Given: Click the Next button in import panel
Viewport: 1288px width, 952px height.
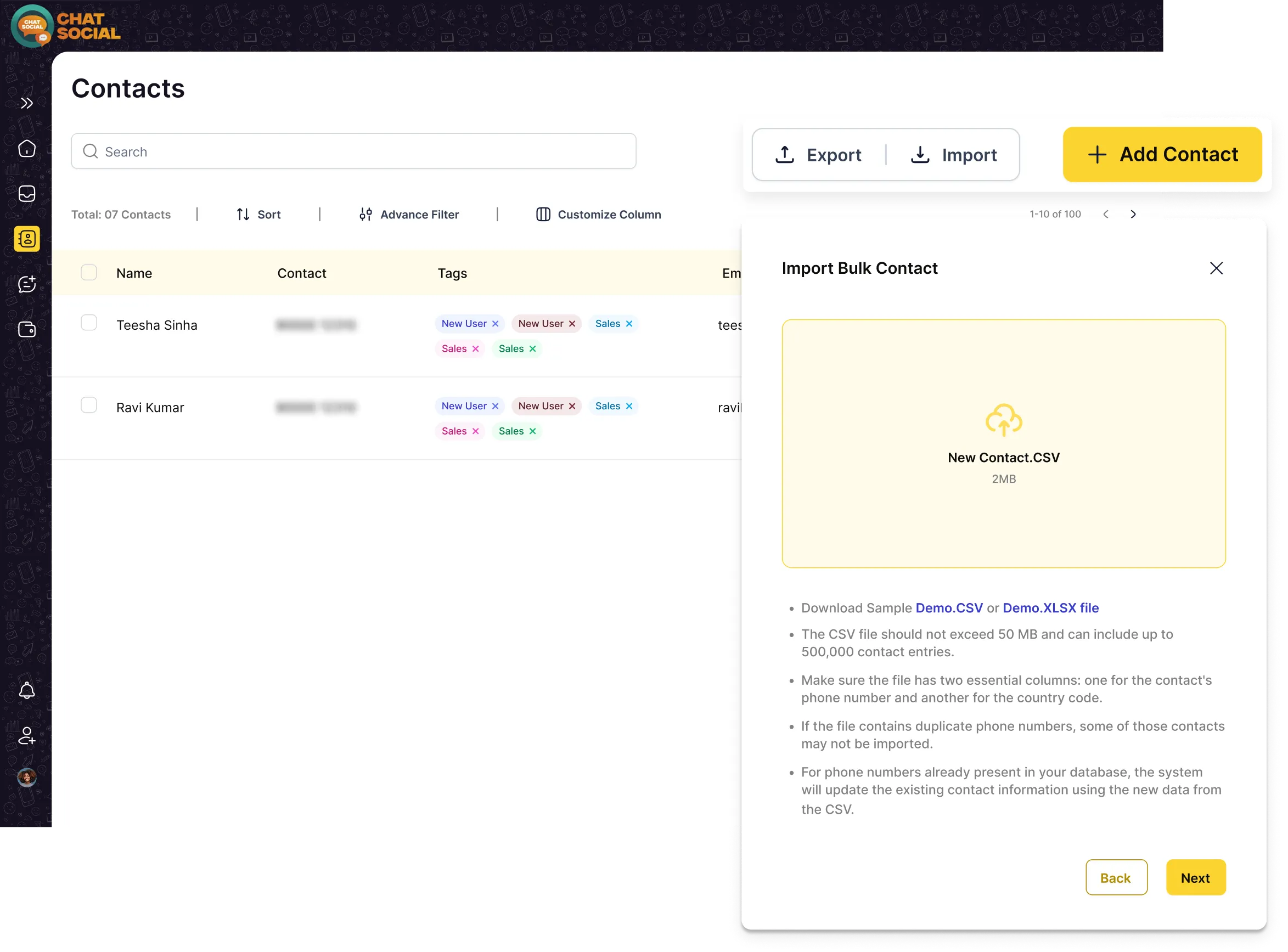Looking at the screenshot, I should point(1195,878).
